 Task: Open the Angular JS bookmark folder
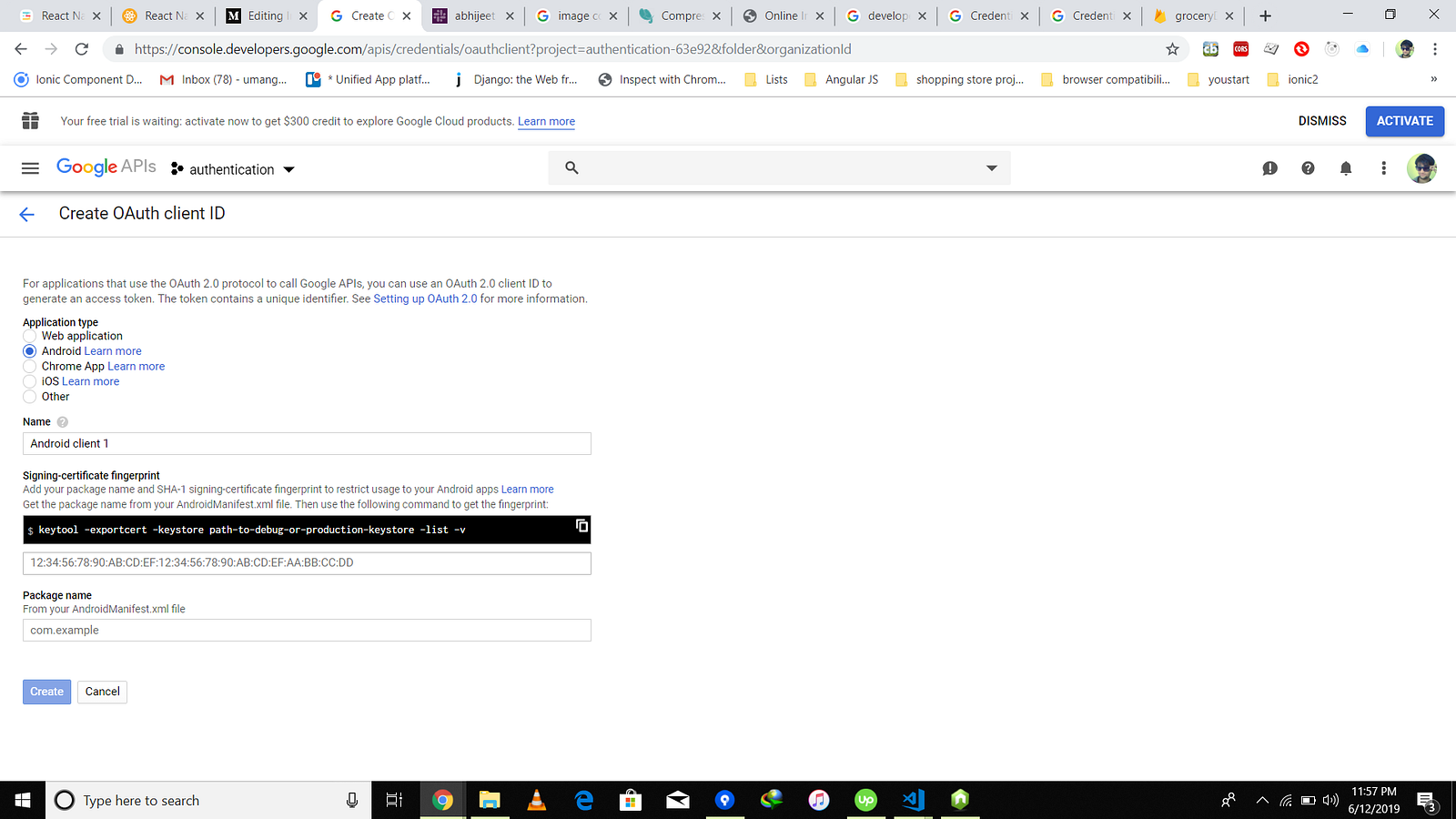pos(842,79)
